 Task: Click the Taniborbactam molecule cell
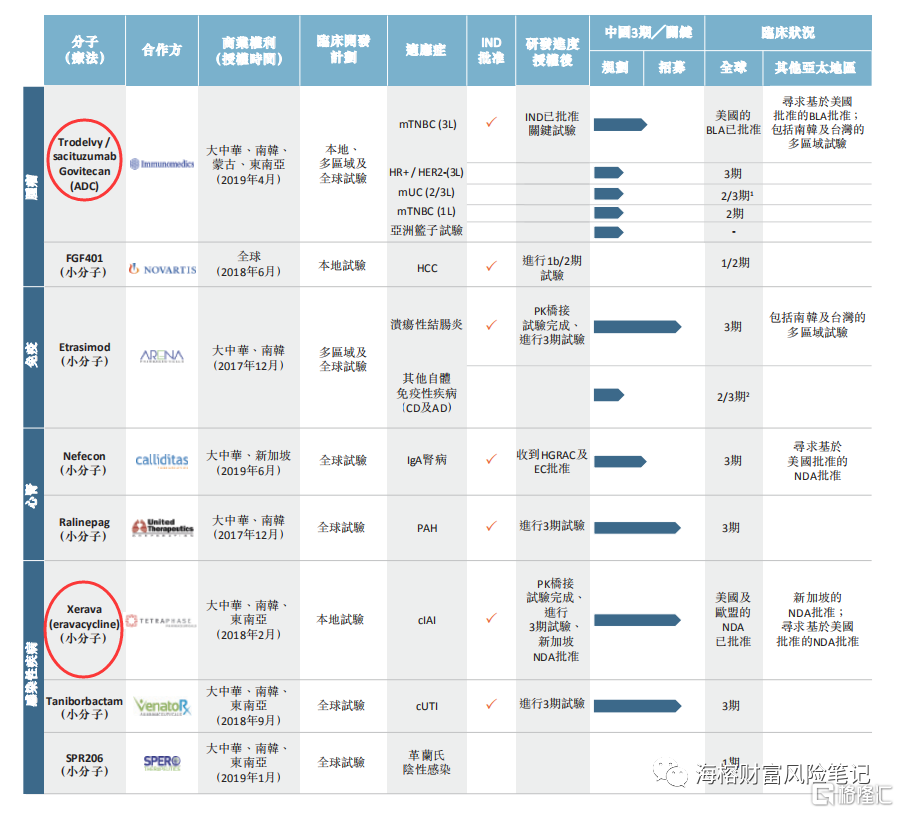tap(85, 708)
